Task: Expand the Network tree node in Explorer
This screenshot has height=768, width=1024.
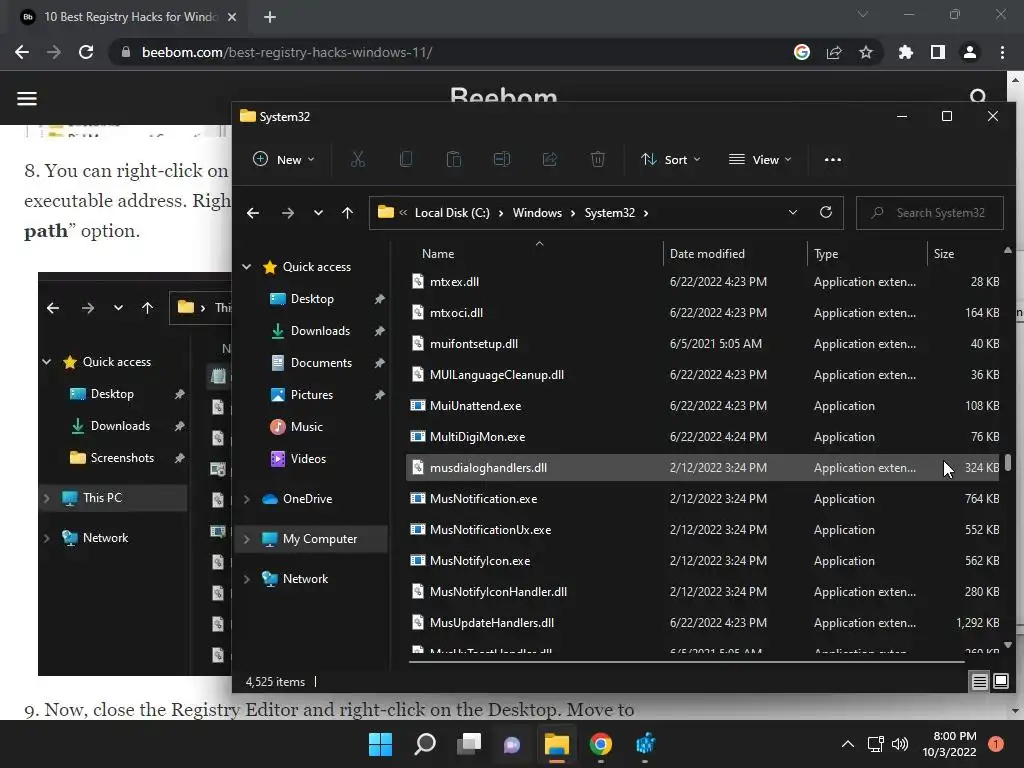Action: point(247,579)
